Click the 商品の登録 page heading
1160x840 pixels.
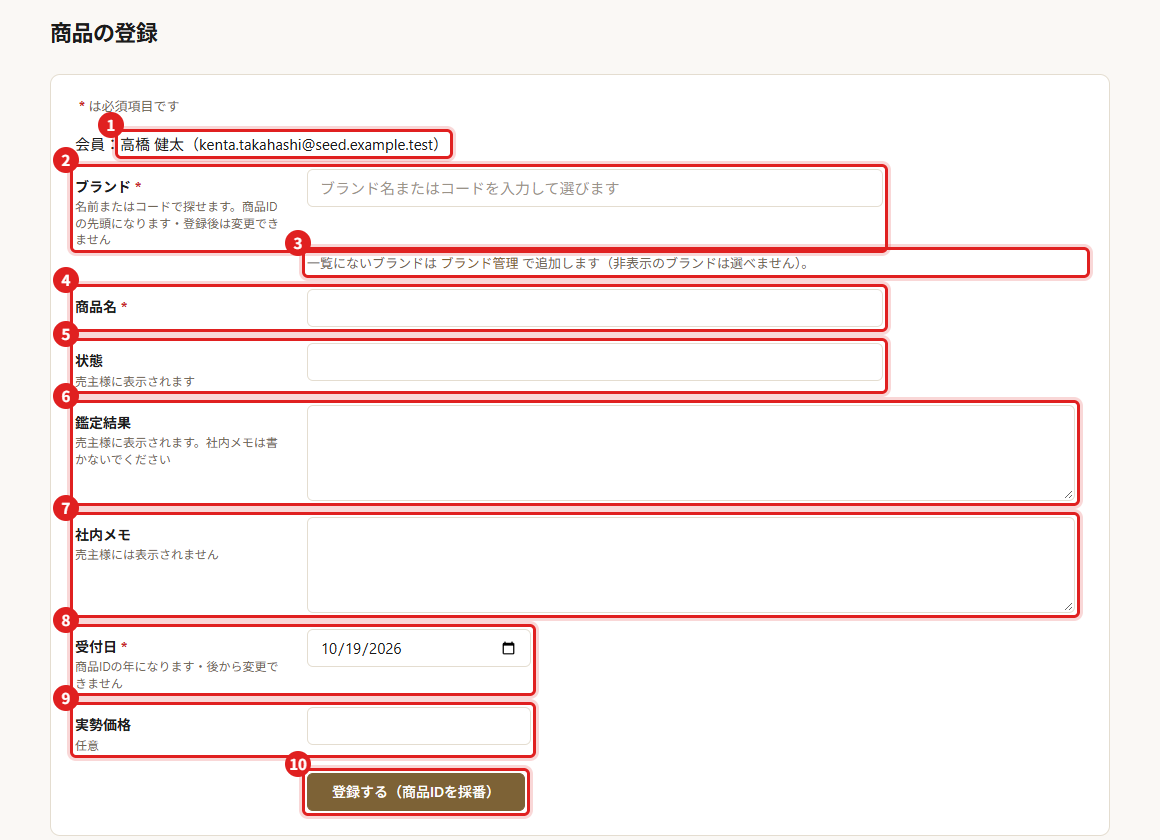[104, 33]
